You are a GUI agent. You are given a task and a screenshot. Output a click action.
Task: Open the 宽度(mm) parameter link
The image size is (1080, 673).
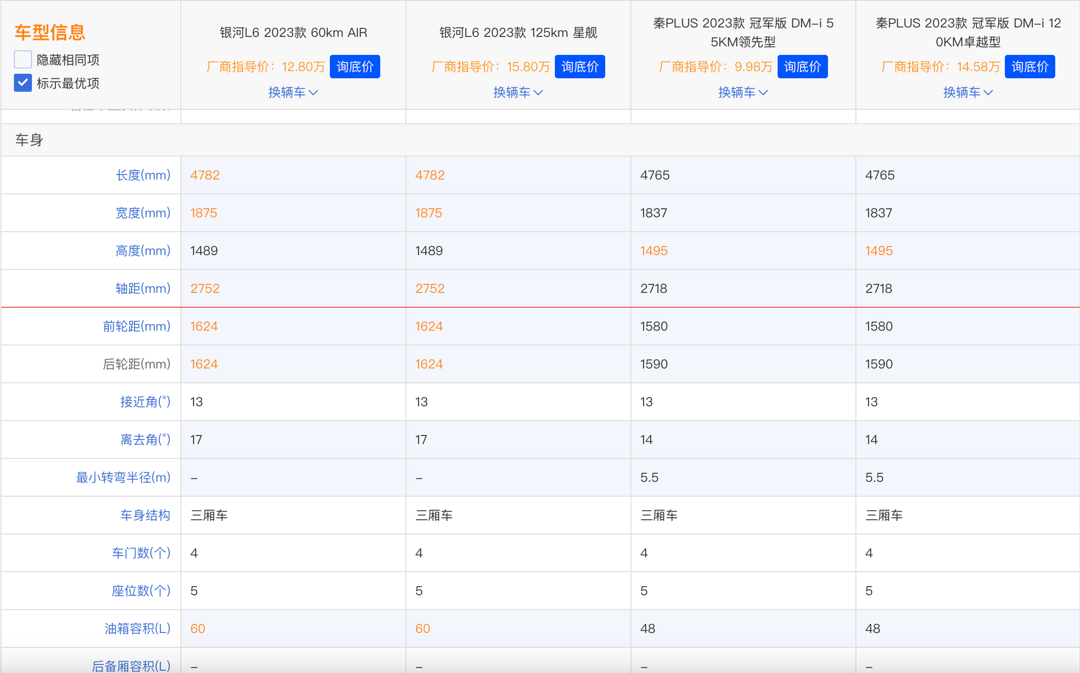click(143, 213)
